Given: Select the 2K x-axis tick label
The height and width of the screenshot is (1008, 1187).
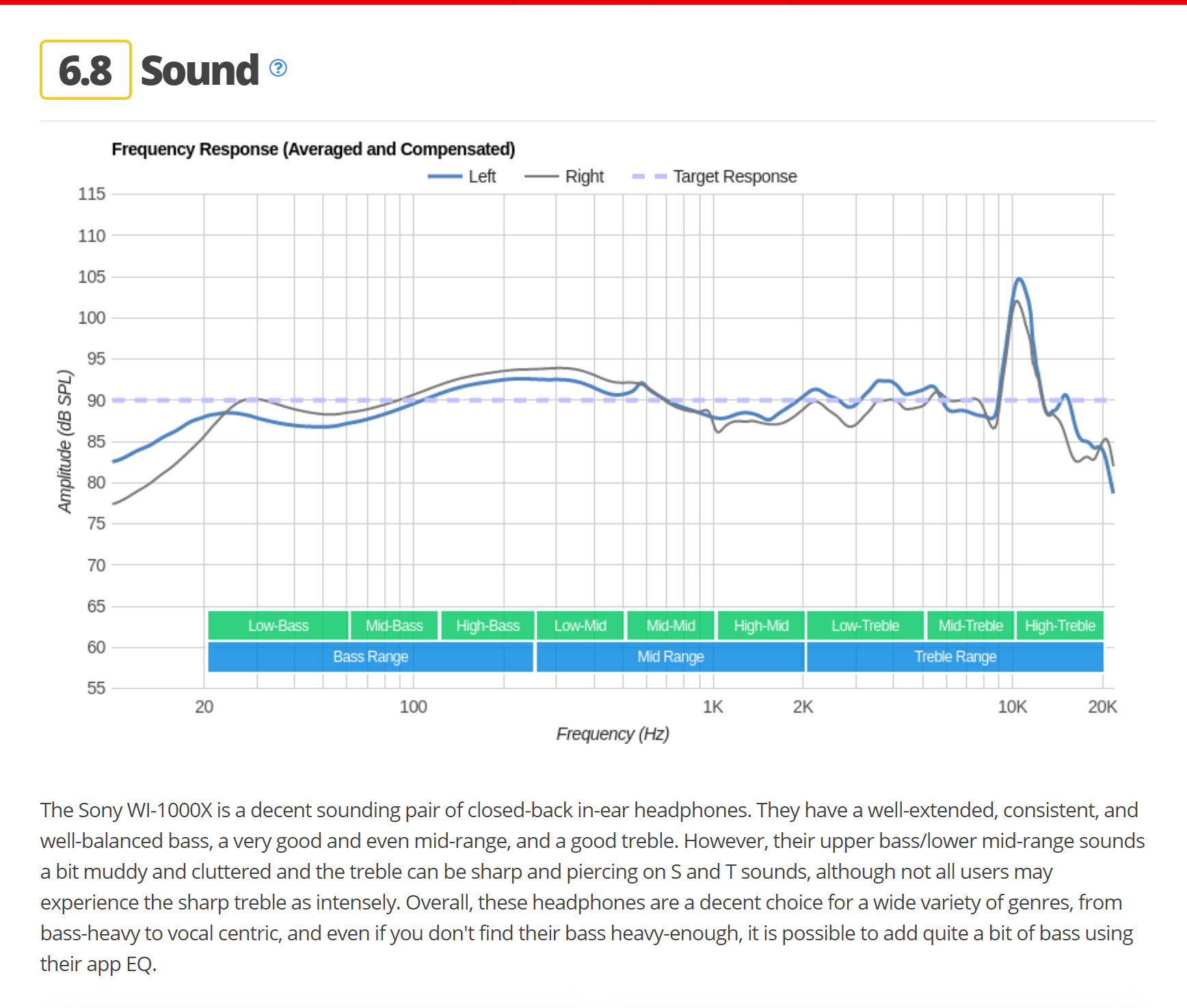Looking at the screenshot, I should [x=803, y=706].
